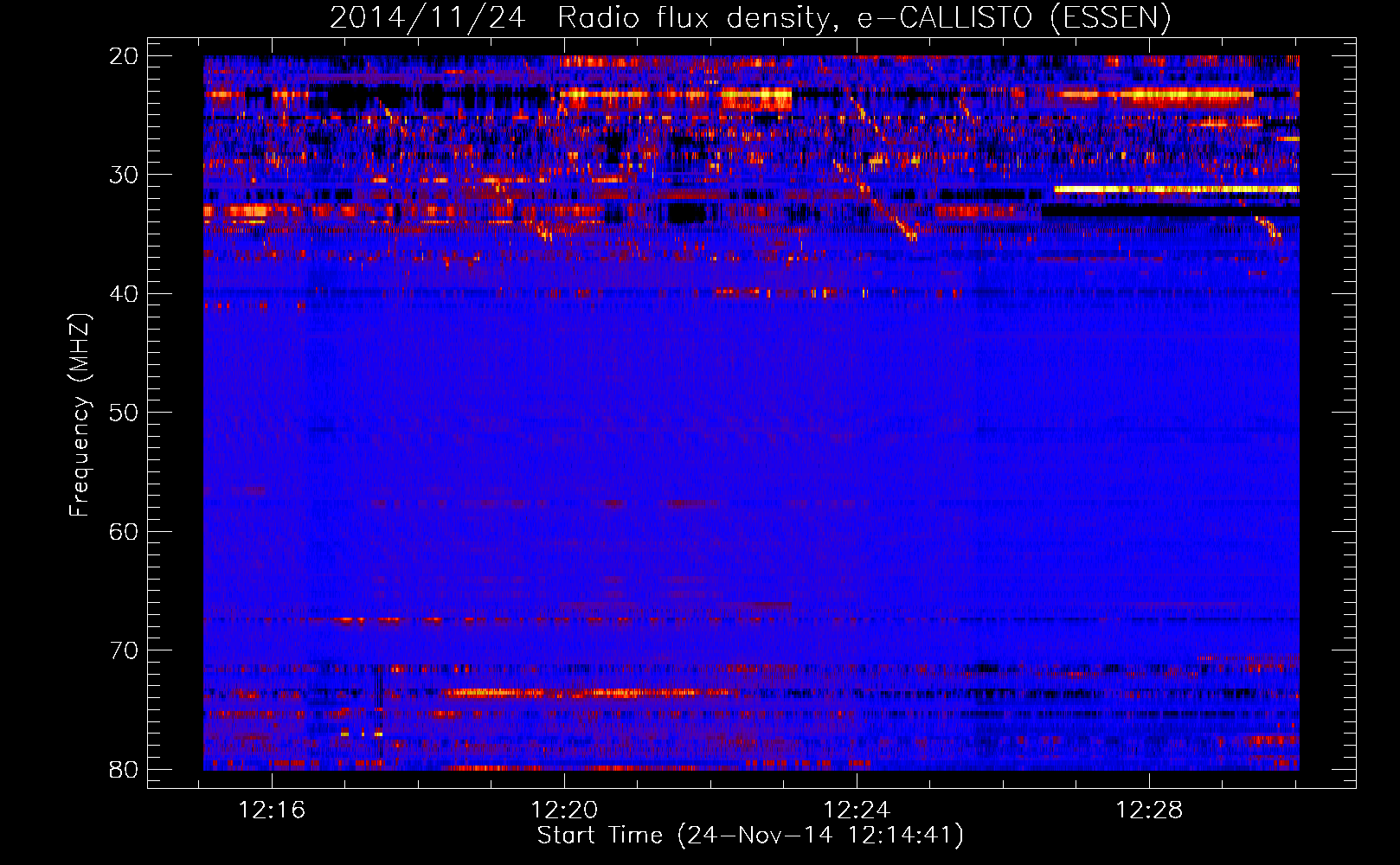1400x865 pixels.
Task: Click the 60 MHz frequency tick label
Action: (x=124, y=531)
